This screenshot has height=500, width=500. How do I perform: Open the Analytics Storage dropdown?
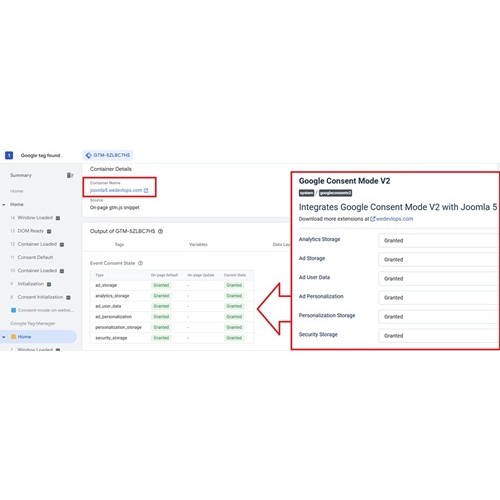439,240
